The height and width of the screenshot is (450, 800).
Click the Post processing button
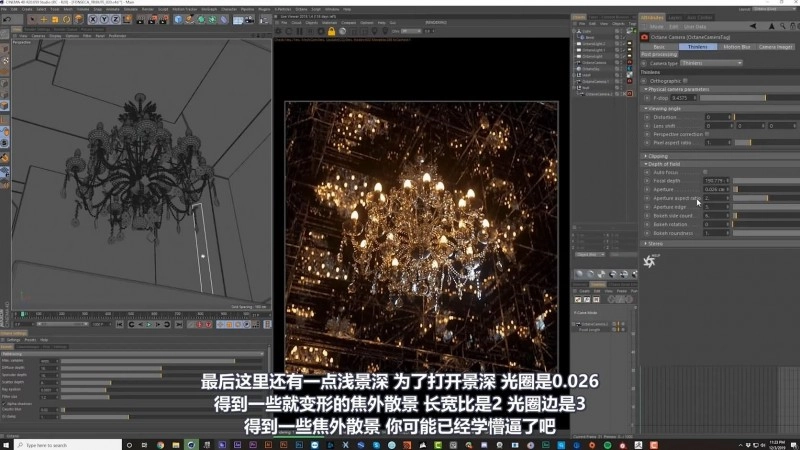tap(660, 54)
